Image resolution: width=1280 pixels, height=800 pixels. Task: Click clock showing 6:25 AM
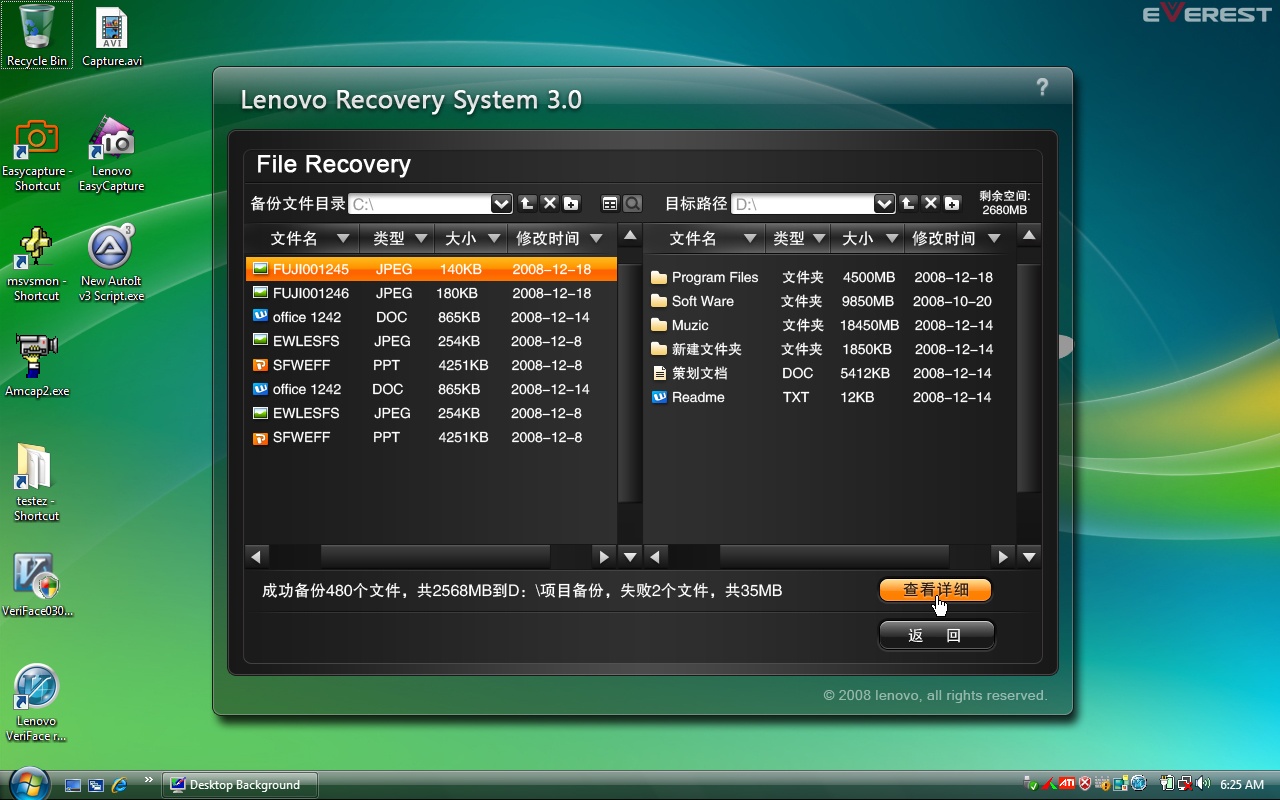1242,785
